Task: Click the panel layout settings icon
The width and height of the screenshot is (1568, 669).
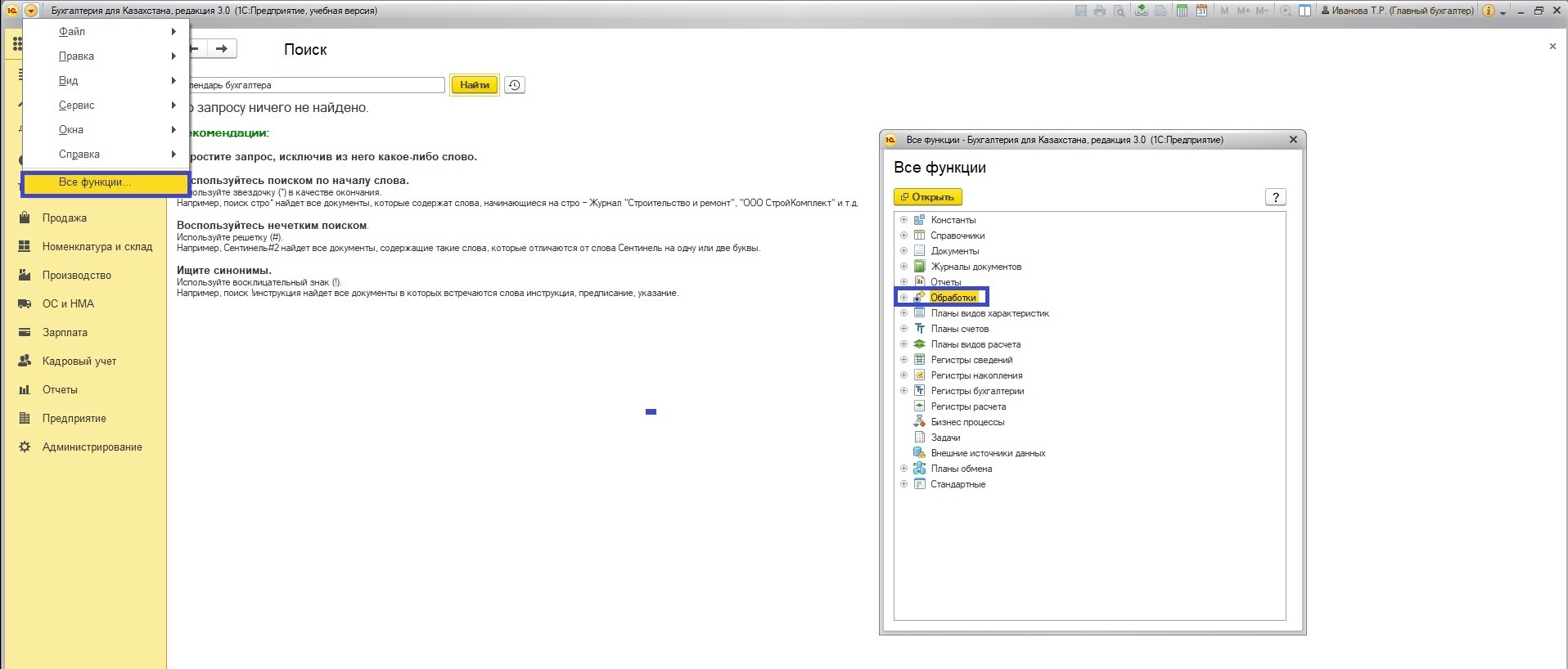Action: click(x=1305, y=11)
